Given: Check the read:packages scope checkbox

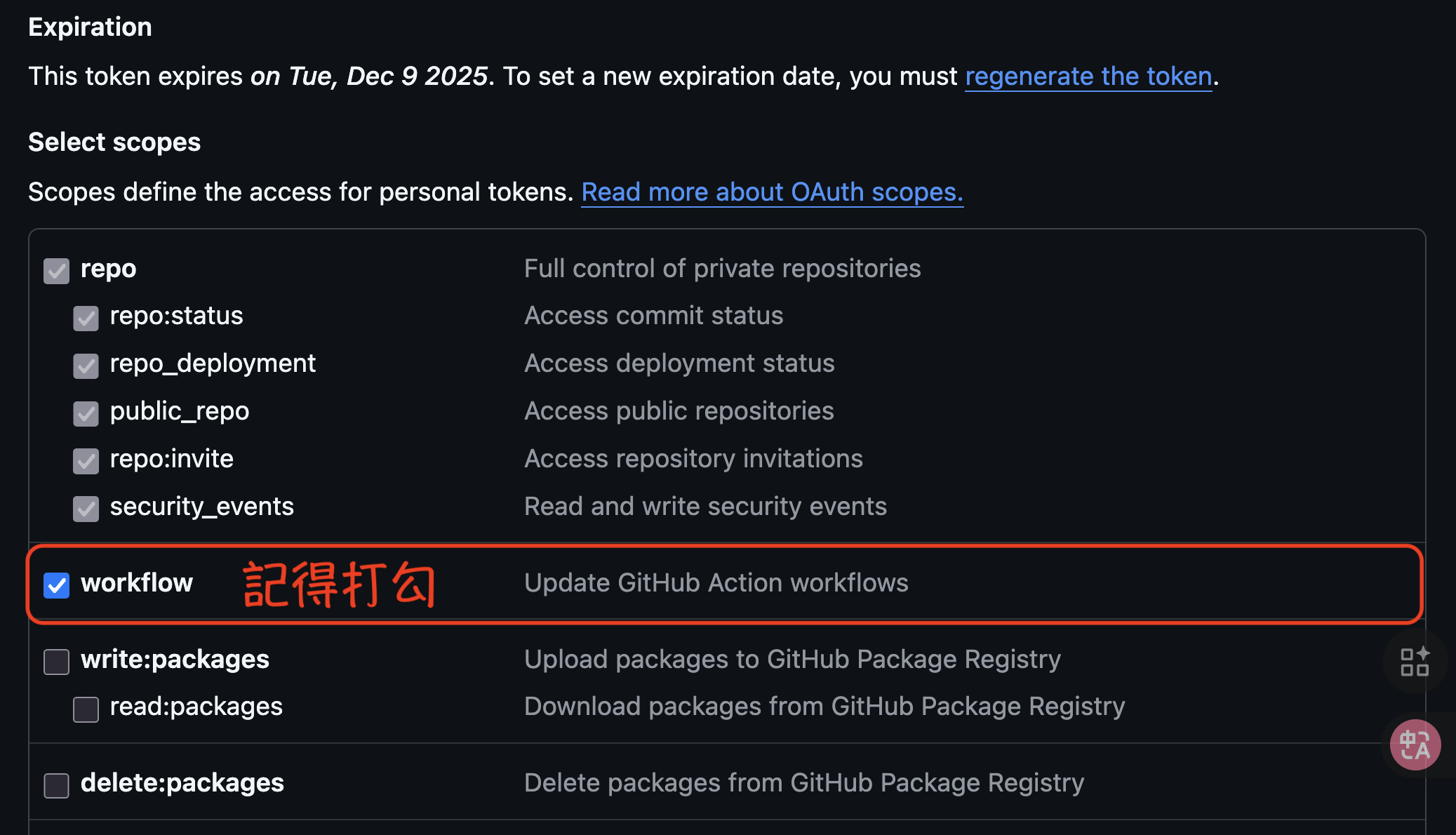Looking at the screenshot, I should [x=86, y=709].
